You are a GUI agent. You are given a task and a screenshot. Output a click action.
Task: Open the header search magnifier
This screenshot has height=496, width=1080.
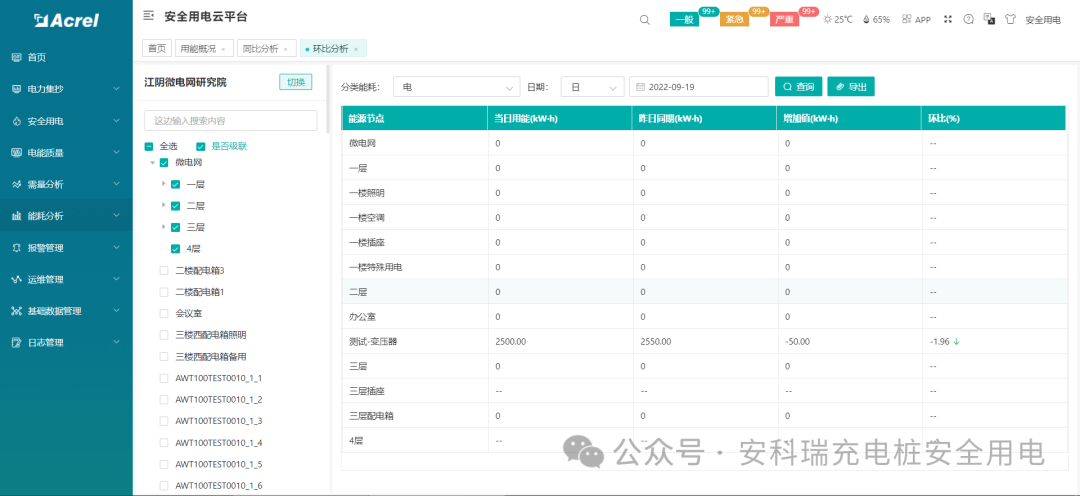(x=645, y=20)
